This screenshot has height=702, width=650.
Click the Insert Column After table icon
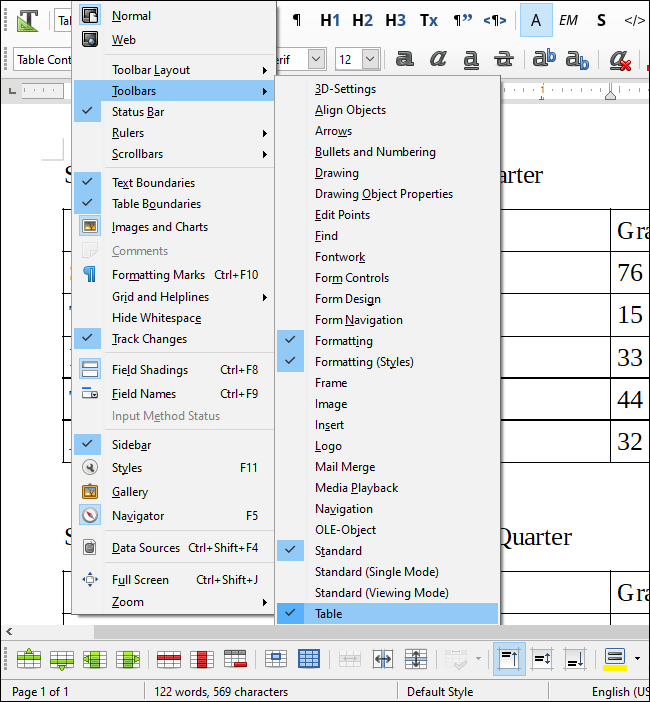(x=128, y=659)
